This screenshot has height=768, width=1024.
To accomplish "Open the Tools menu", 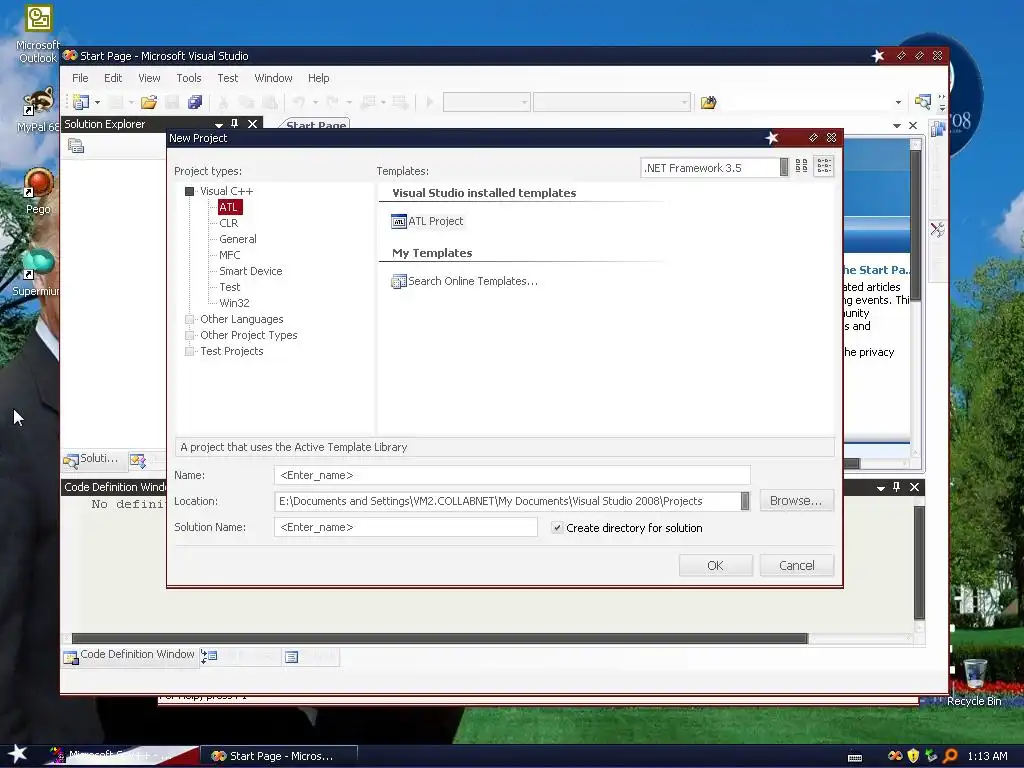I will coord(189,78).
